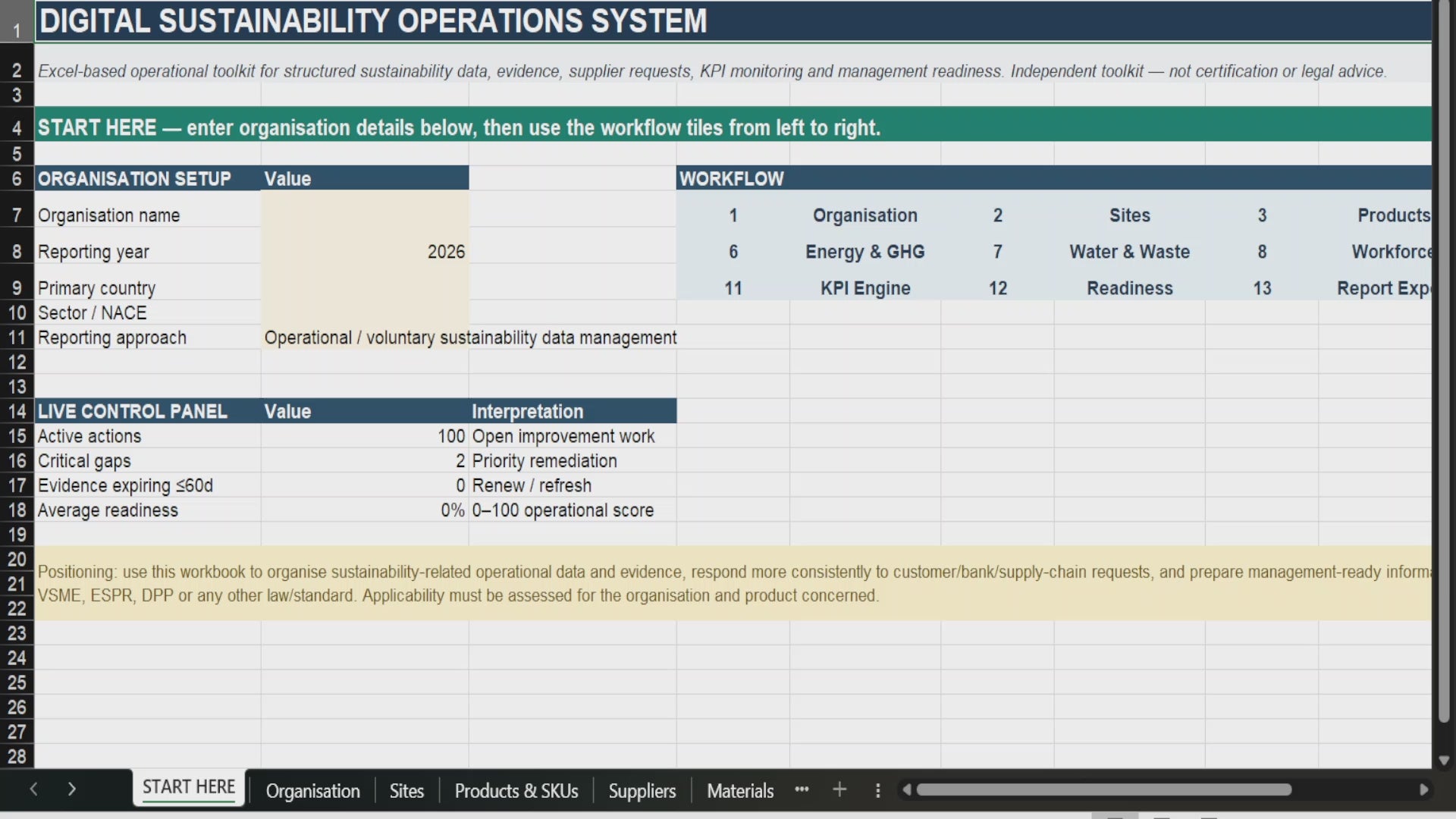Select the LIVE CONTROL PANEL header cell
Viewport: 1456px width, 819px height.
click(148, 411)
